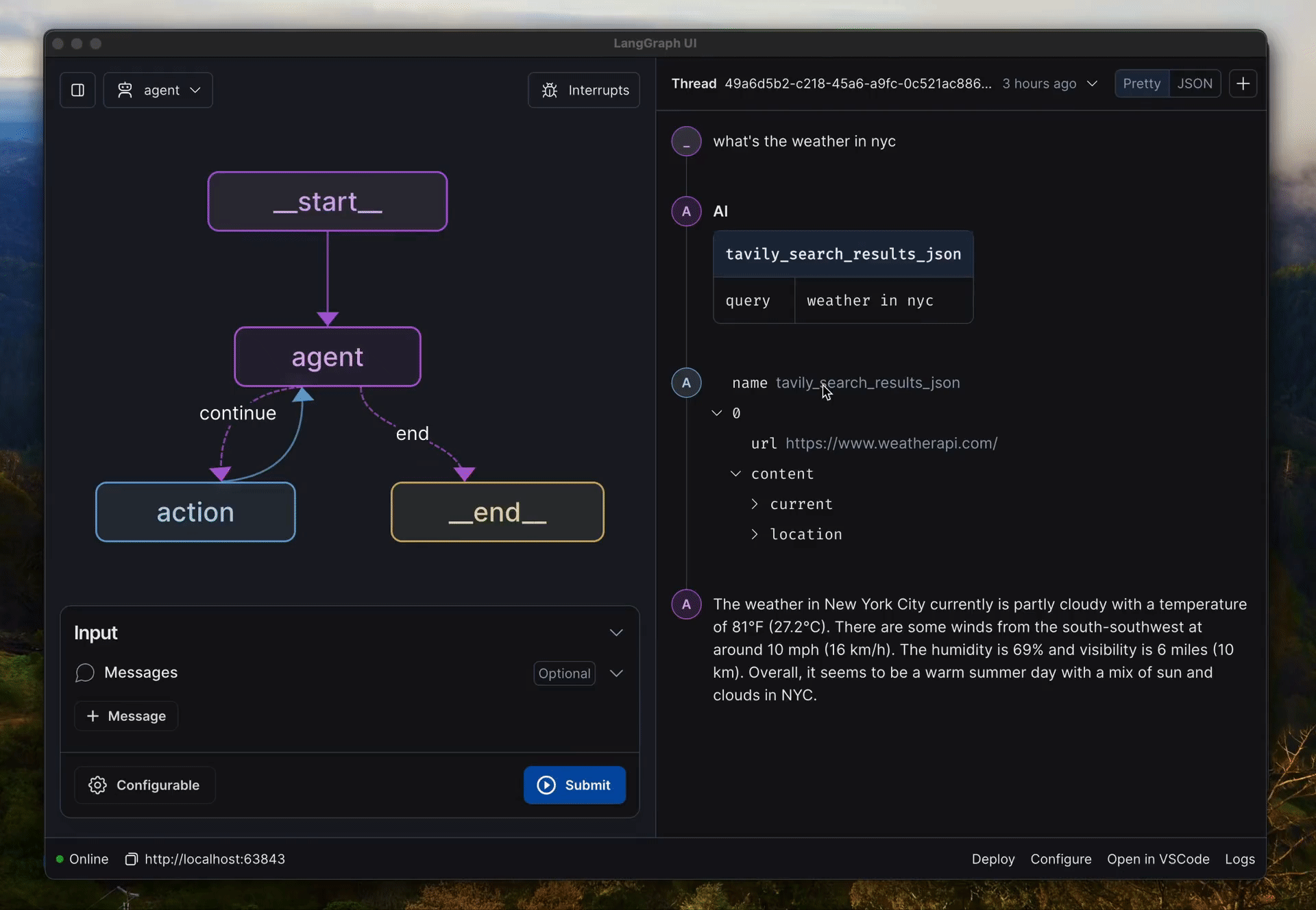Click the AI avatar next to the final answer

(686, 604)
